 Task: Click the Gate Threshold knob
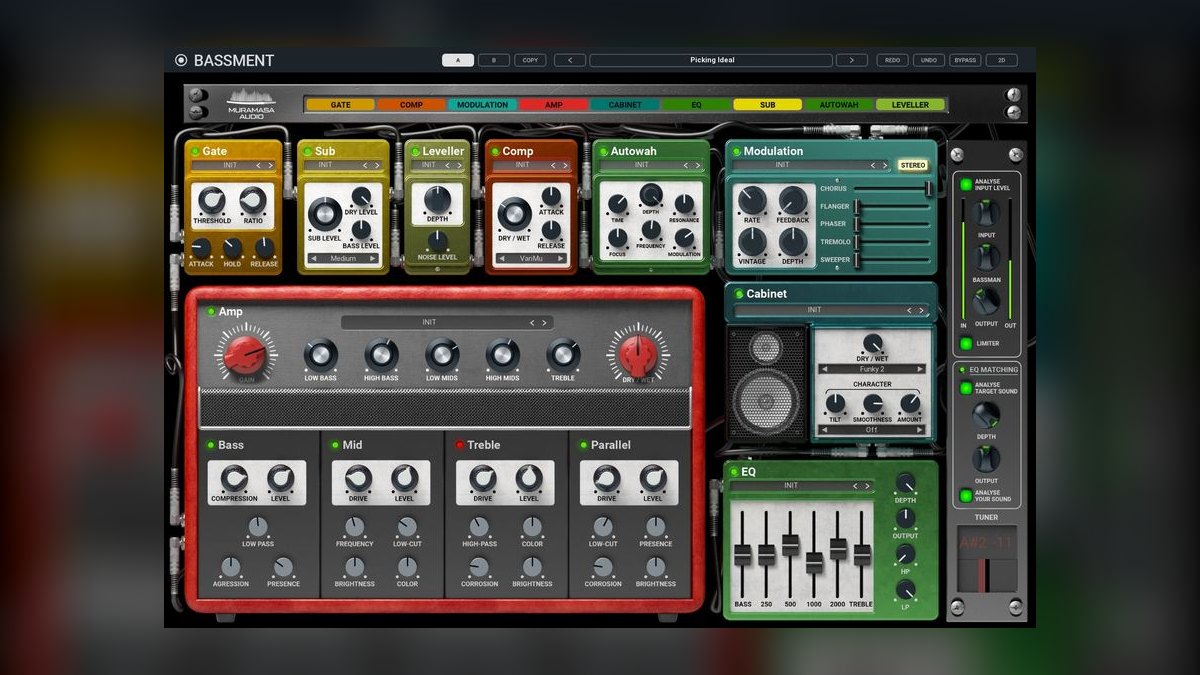coord(212,201)
